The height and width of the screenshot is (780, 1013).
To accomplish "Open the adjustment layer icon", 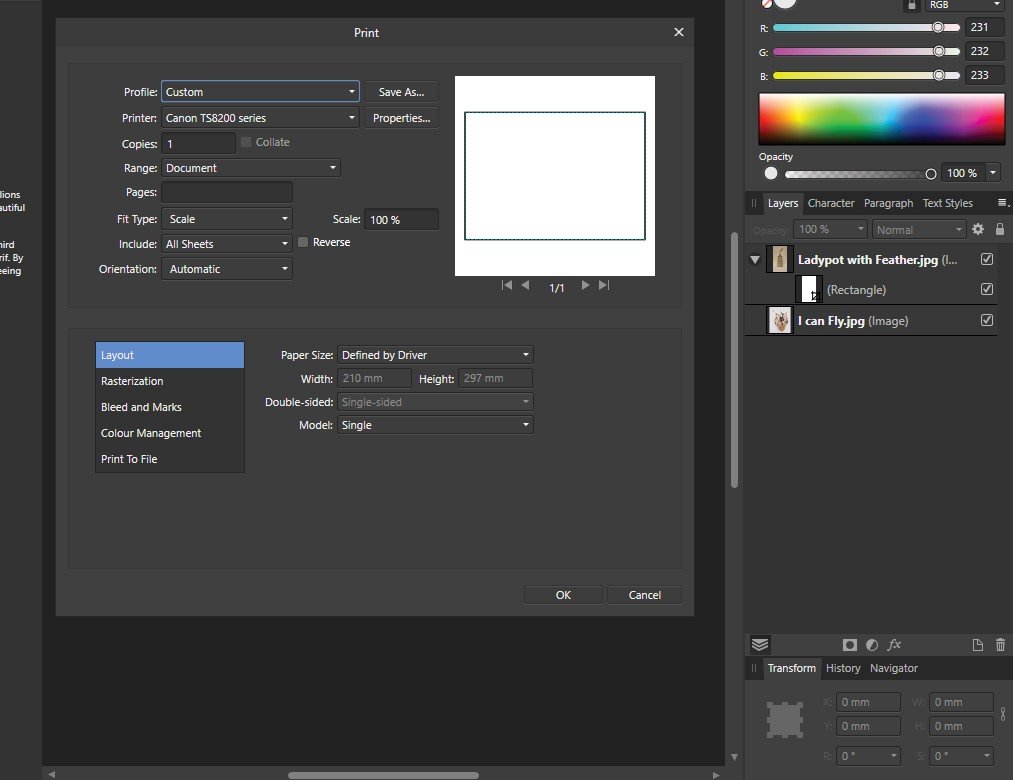I will pos(872,644).
